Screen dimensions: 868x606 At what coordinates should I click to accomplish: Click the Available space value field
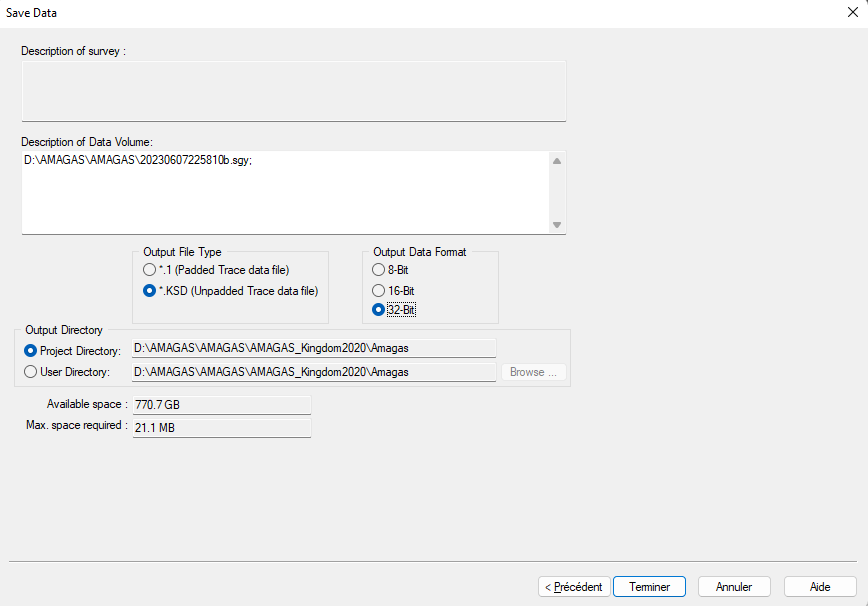click(x=221, y=405)
